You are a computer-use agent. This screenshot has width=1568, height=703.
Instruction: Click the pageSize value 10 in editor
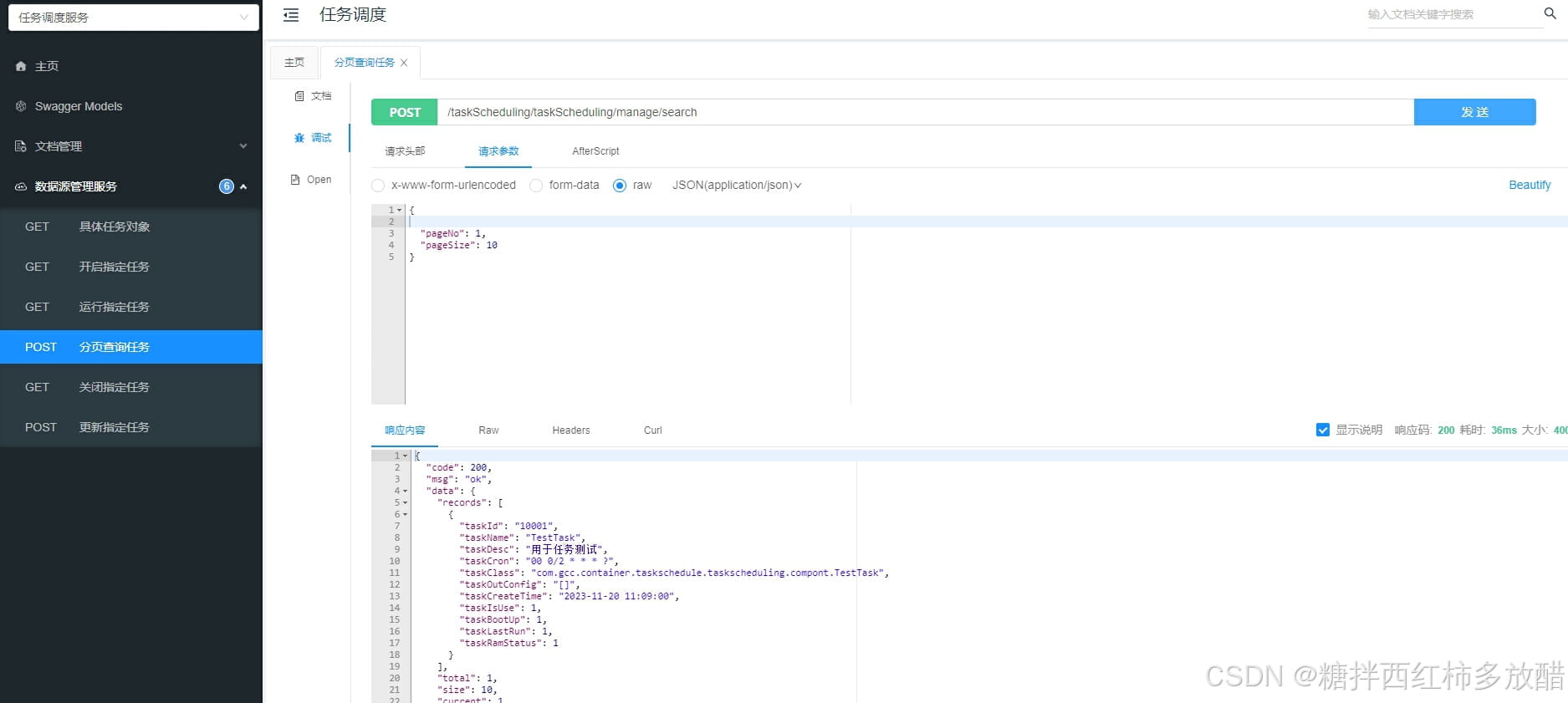[x=492, y=245]
